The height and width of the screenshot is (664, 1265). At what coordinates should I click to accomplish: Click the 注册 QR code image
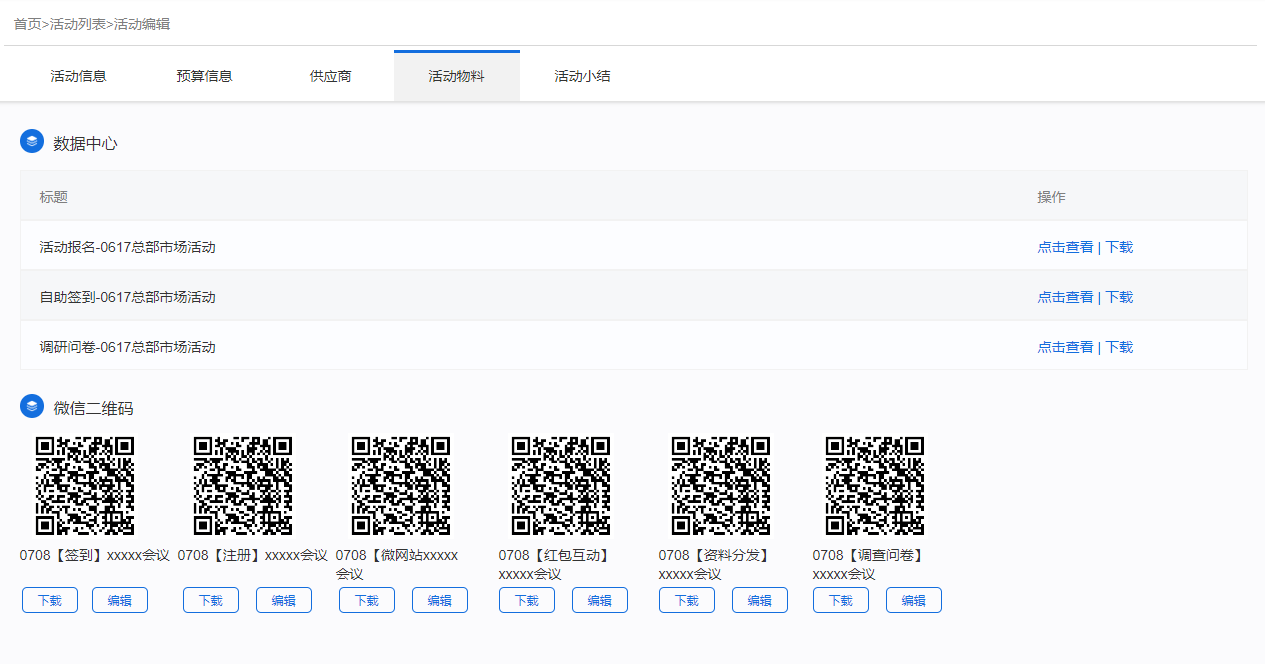coord(243,486)
